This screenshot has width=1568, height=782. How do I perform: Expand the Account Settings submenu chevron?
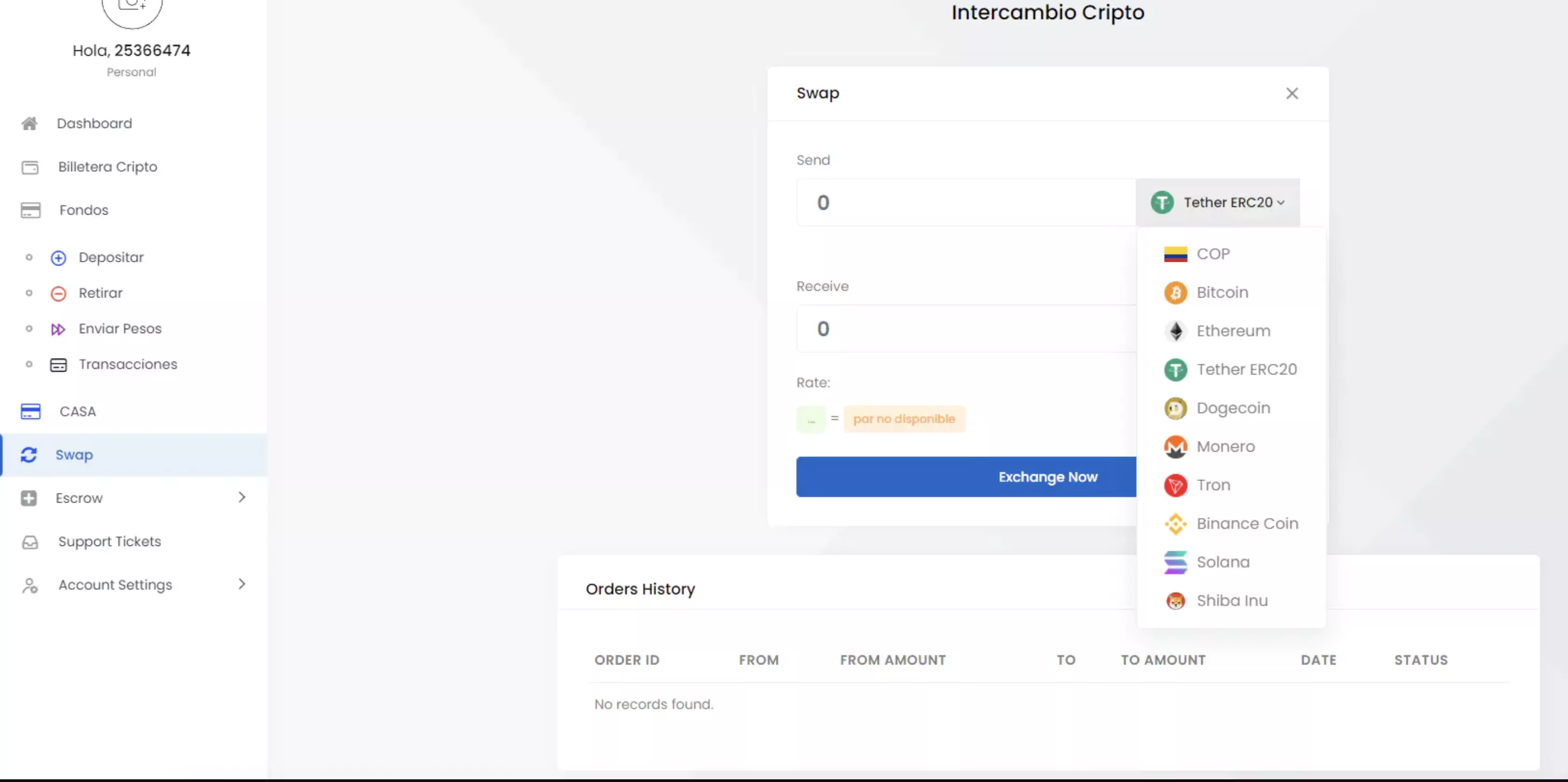coord(242,584)
